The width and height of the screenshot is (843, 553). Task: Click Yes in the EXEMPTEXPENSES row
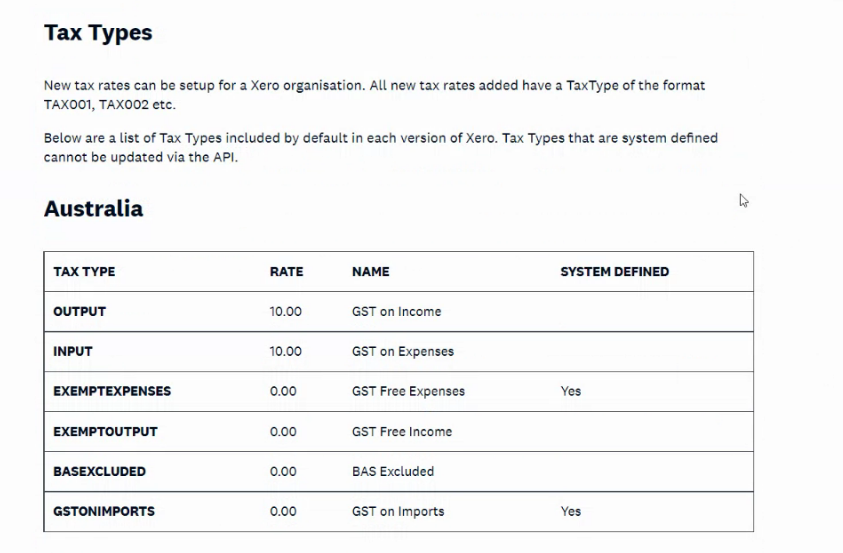click(571, 391)
